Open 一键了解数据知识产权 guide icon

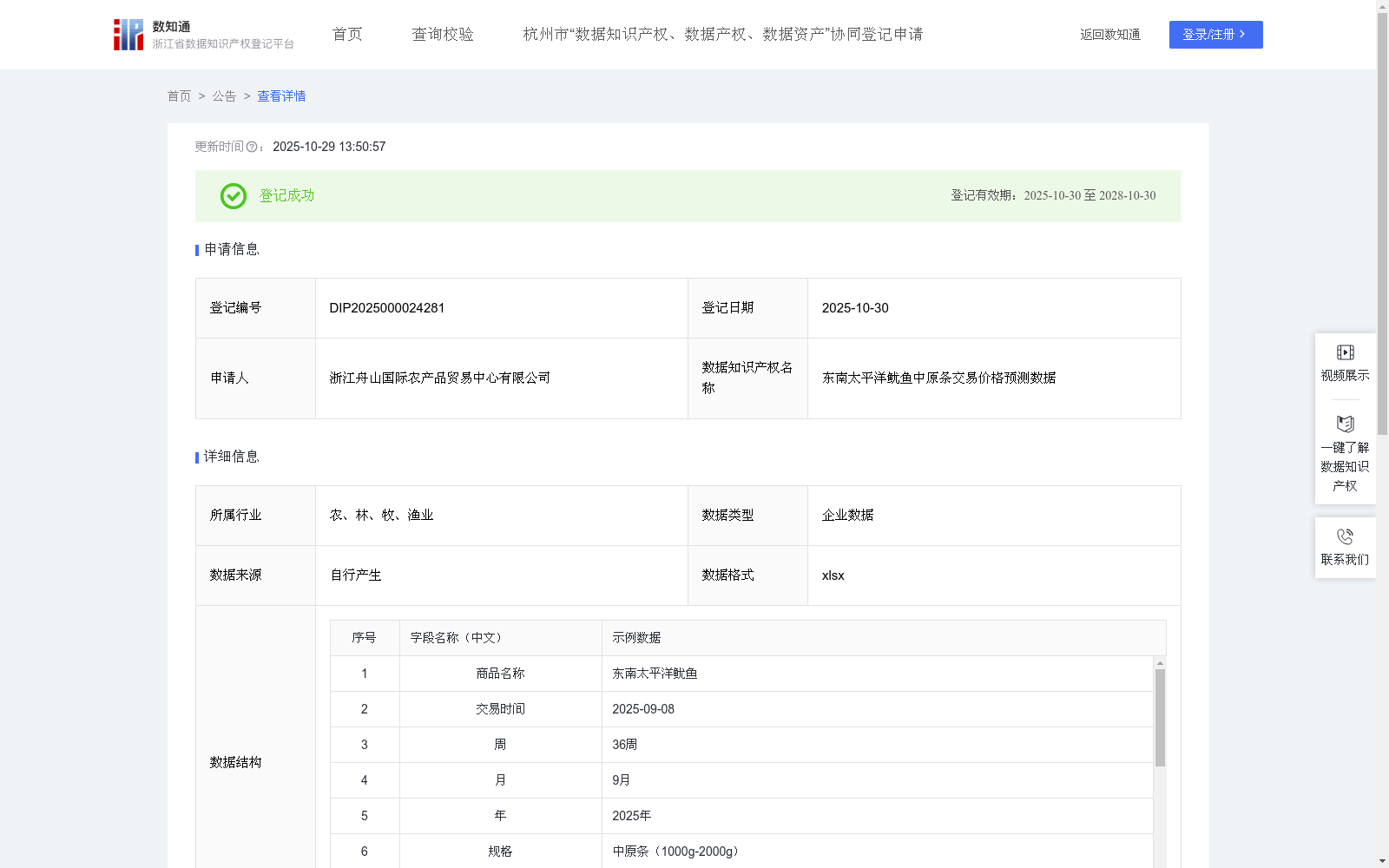tap(1346, 424)
